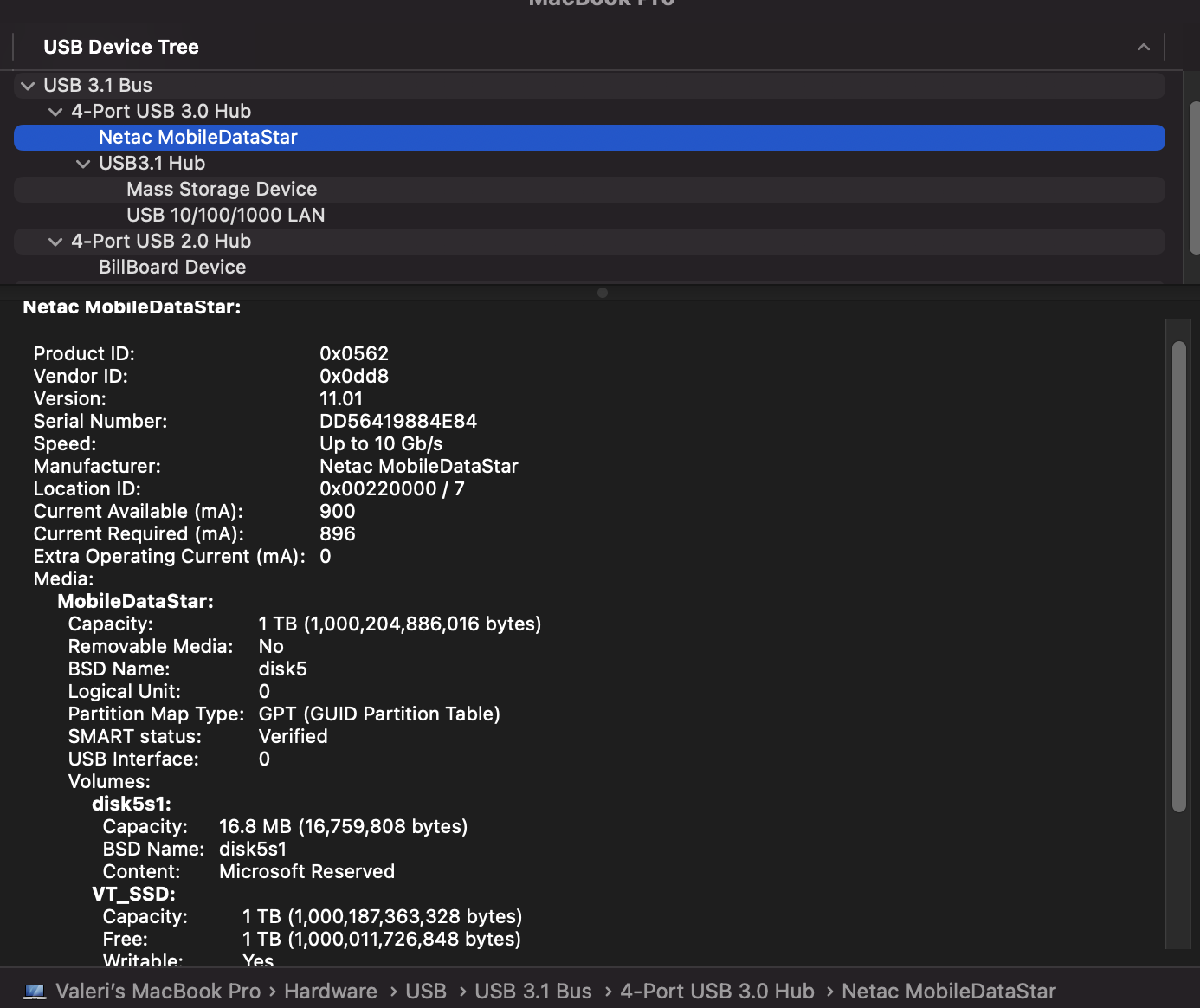Click the serial number DD56419884E84

click(x=398, y=422)
